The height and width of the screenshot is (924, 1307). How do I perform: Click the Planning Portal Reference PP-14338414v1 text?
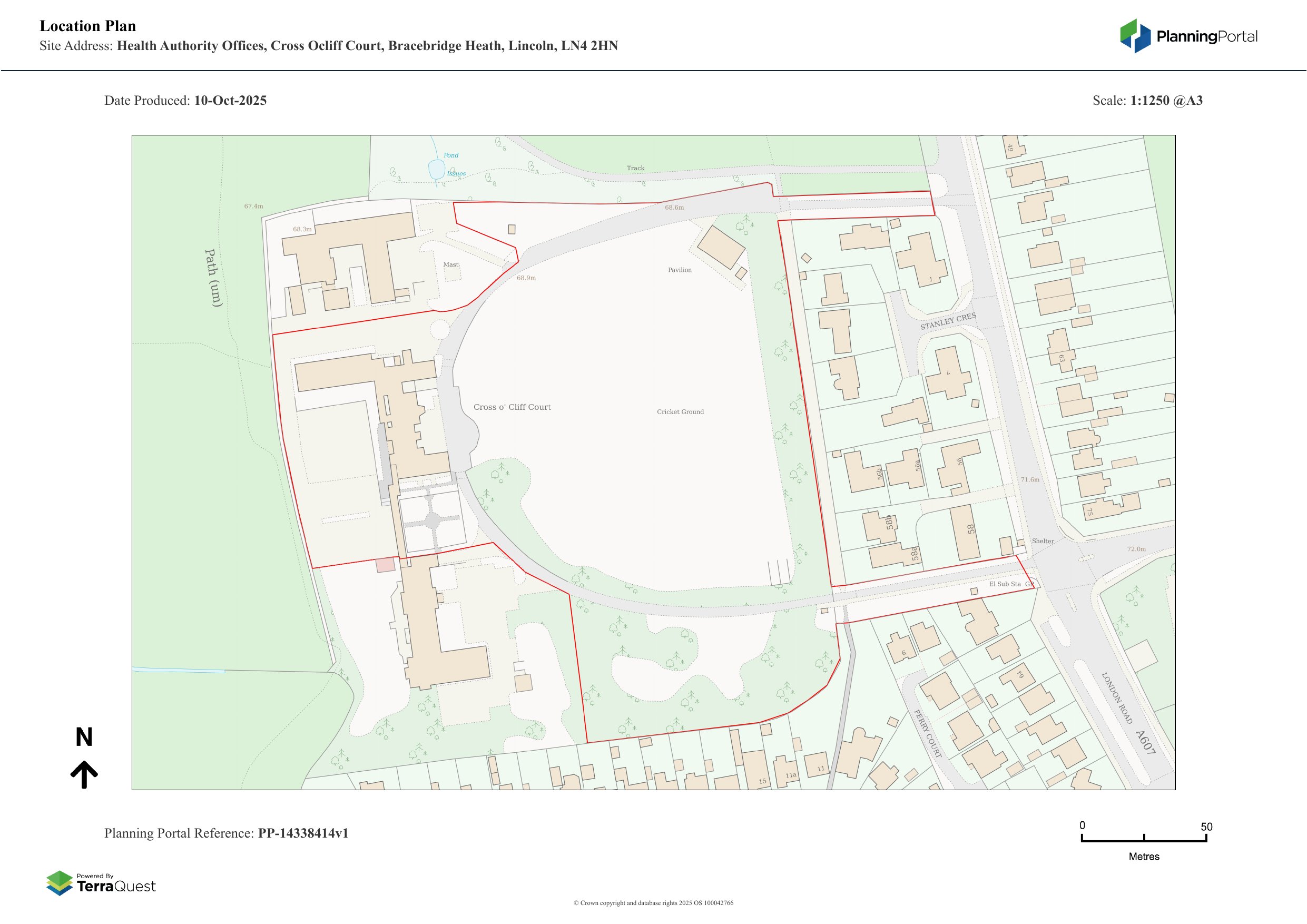(226, 833)
